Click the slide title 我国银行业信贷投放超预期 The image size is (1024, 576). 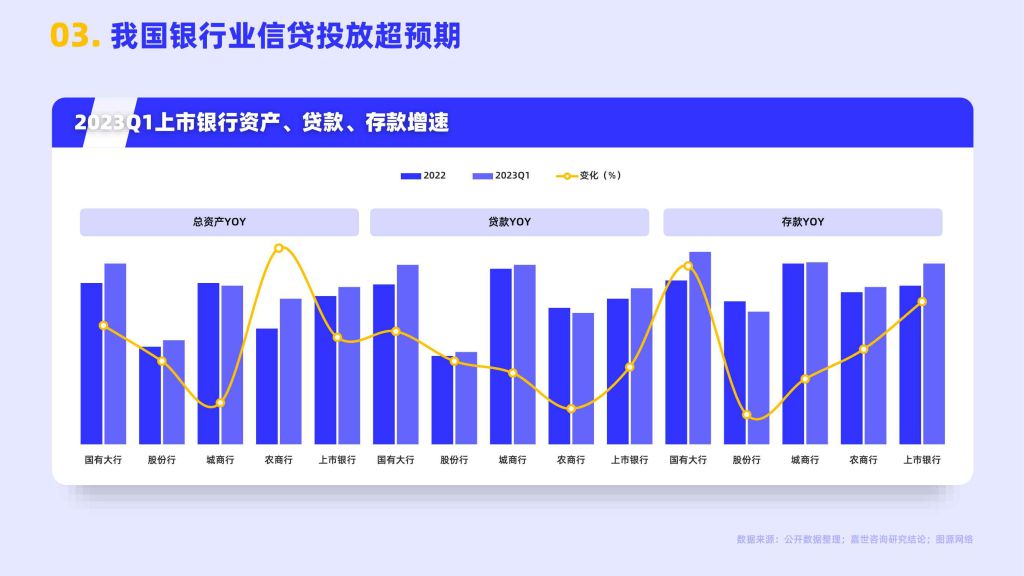click(285, 36)
